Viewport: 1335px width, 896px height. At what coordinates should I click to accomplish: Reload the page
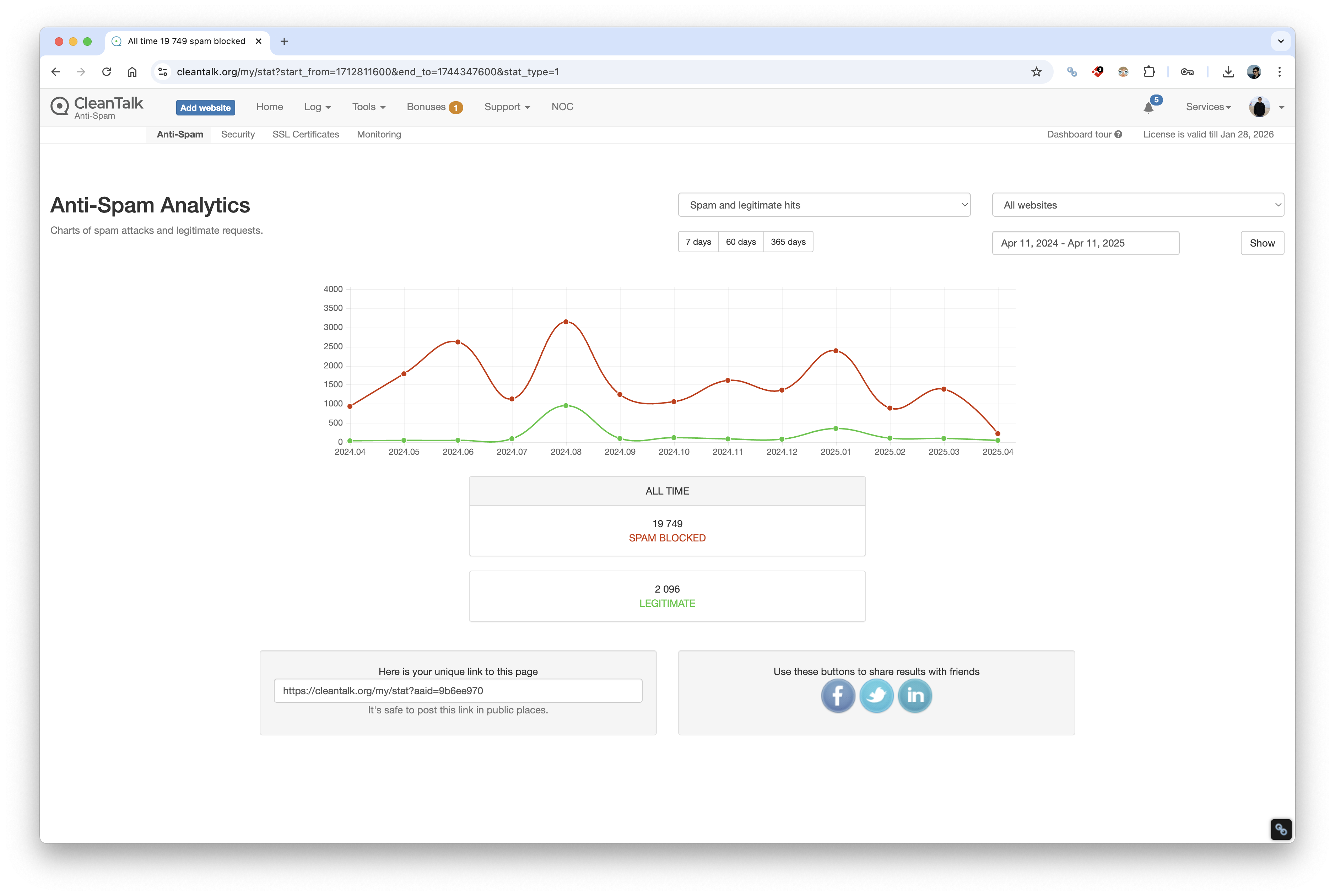click(106, 72)
